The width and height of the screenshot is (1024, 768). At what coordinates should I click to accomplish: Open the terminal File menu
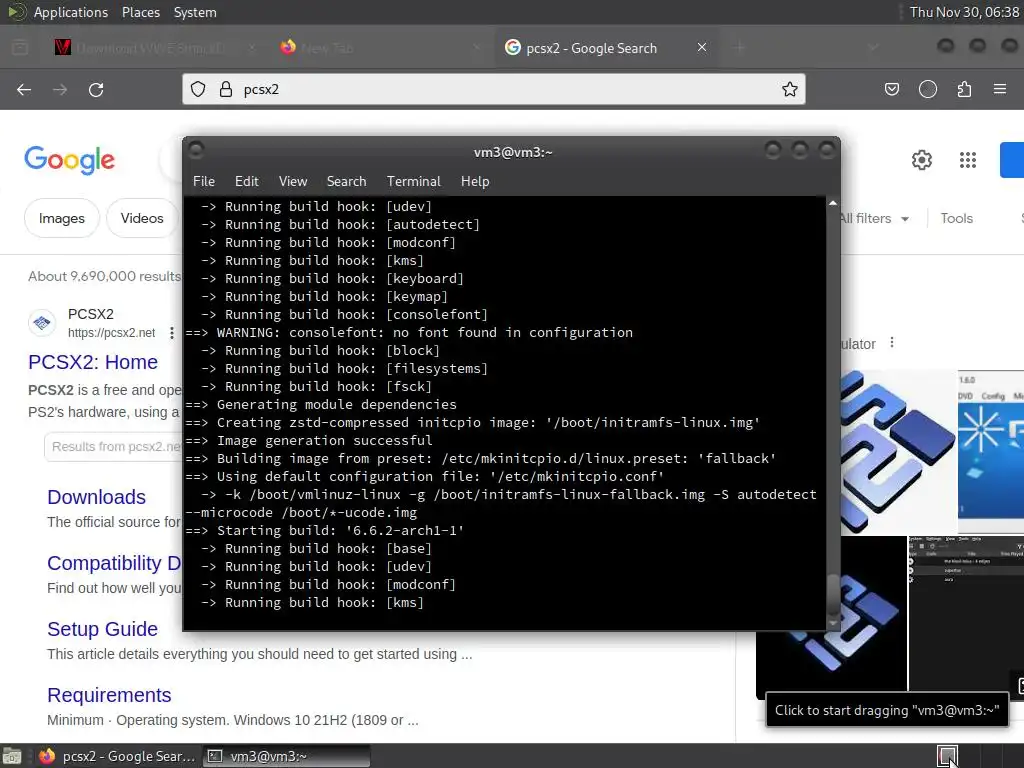tap(204, 182)
